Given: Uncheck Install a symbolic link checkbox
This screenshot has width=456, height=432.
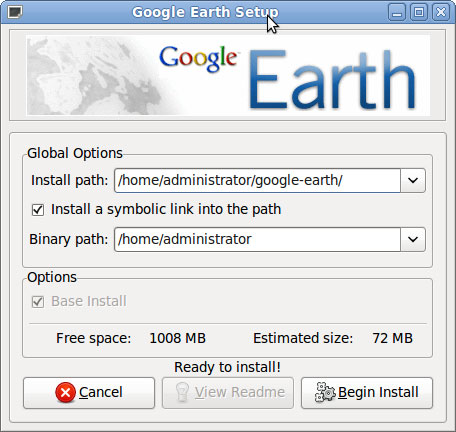Looking at the screenshot, I should point(38,210).
